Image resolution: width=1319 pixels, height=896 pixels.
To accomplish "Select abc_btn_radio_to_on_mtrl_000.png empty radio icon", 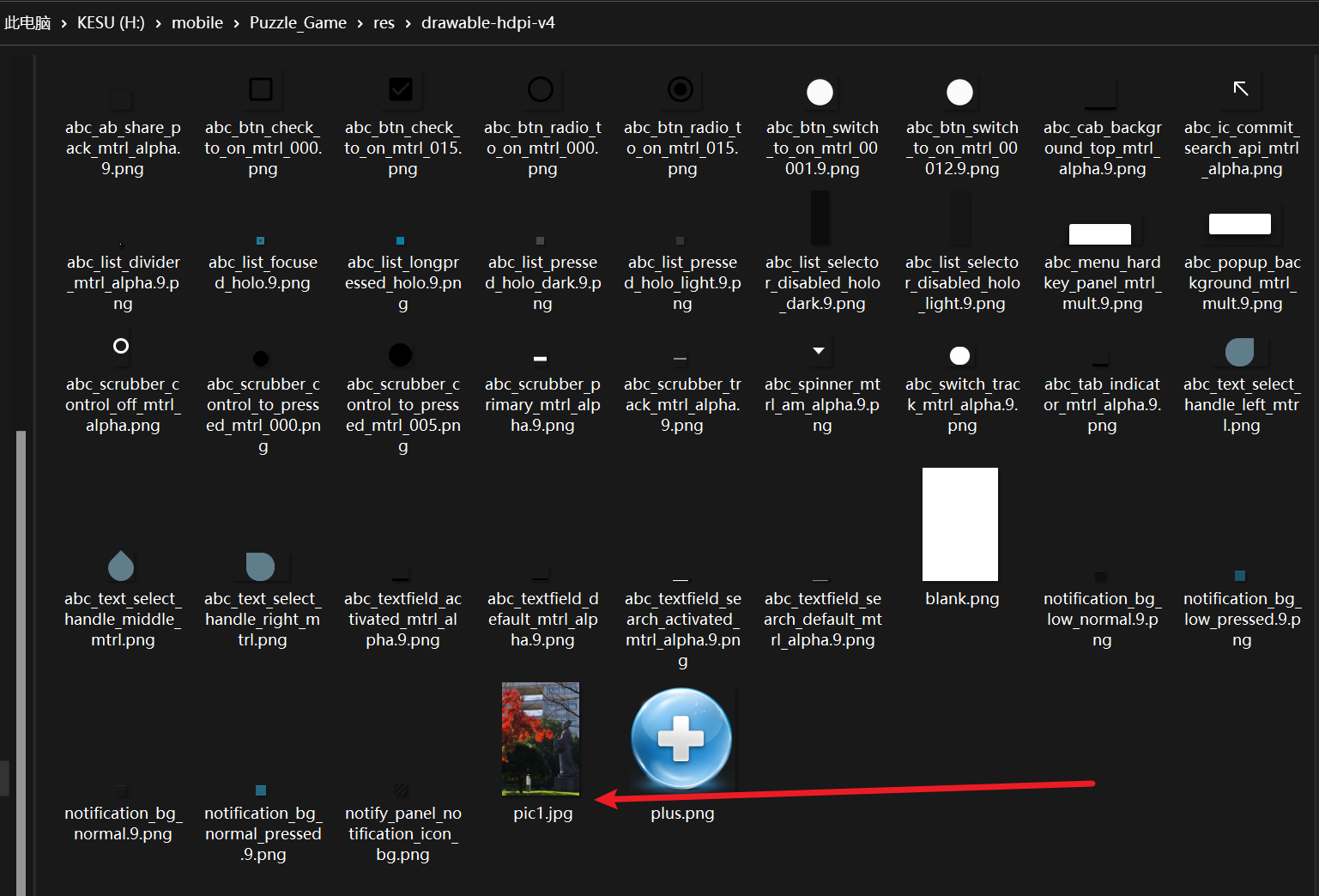I will [541, 90].
